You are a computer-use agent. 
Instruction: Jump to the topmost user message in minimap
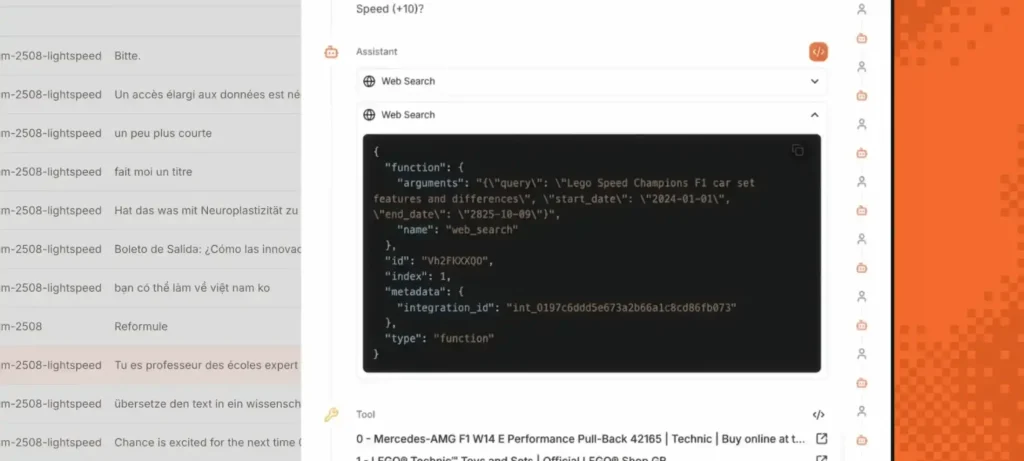click(862, 9)
